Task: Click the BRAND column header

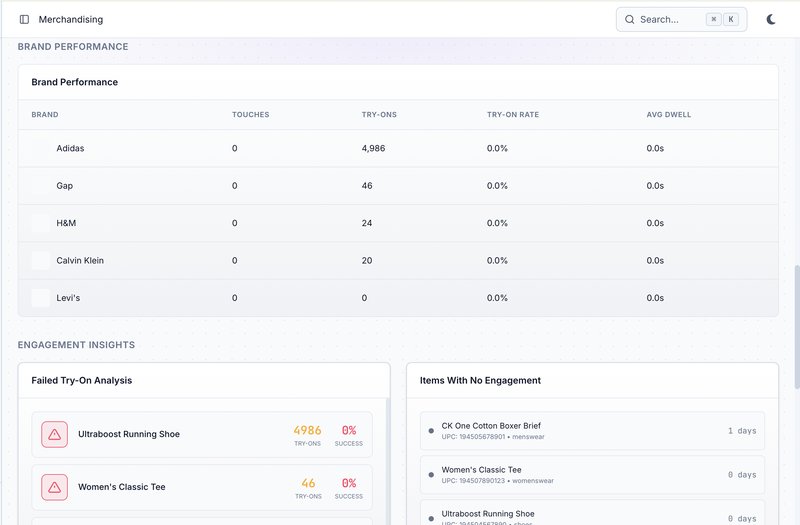Action: click(x=45, y=115)
